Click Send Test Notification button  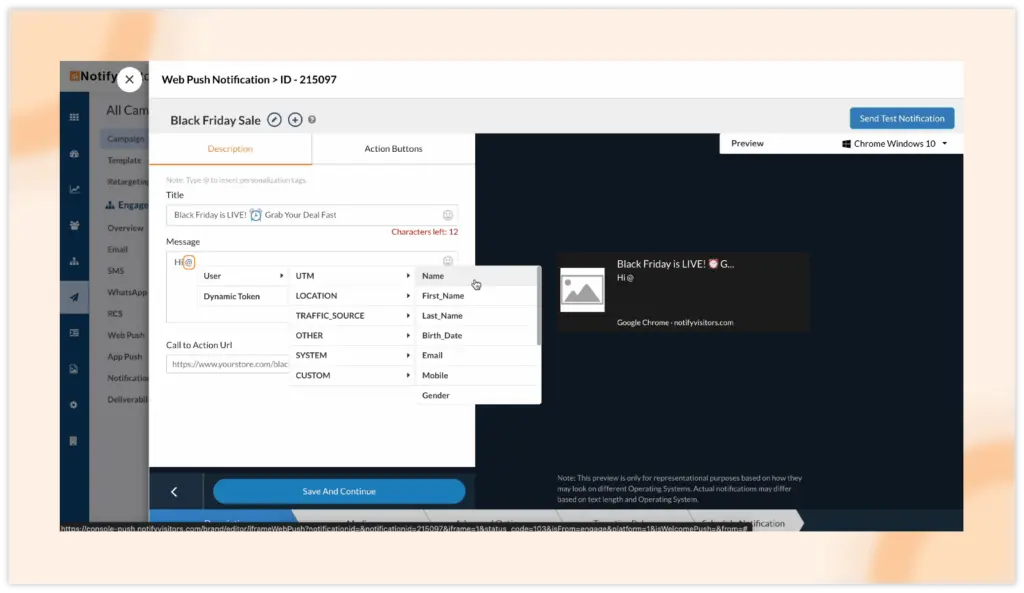[901, 118]
